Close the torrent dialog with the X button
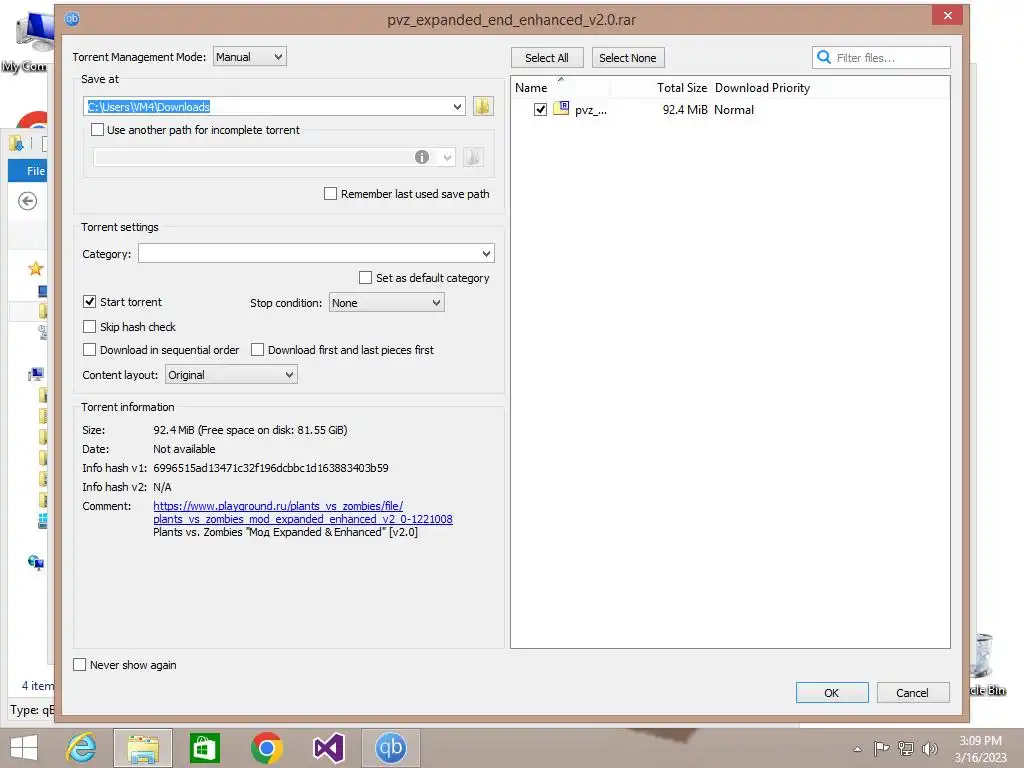The height and width of the screenshot is (768, 1024). click(x=948, y=15)
